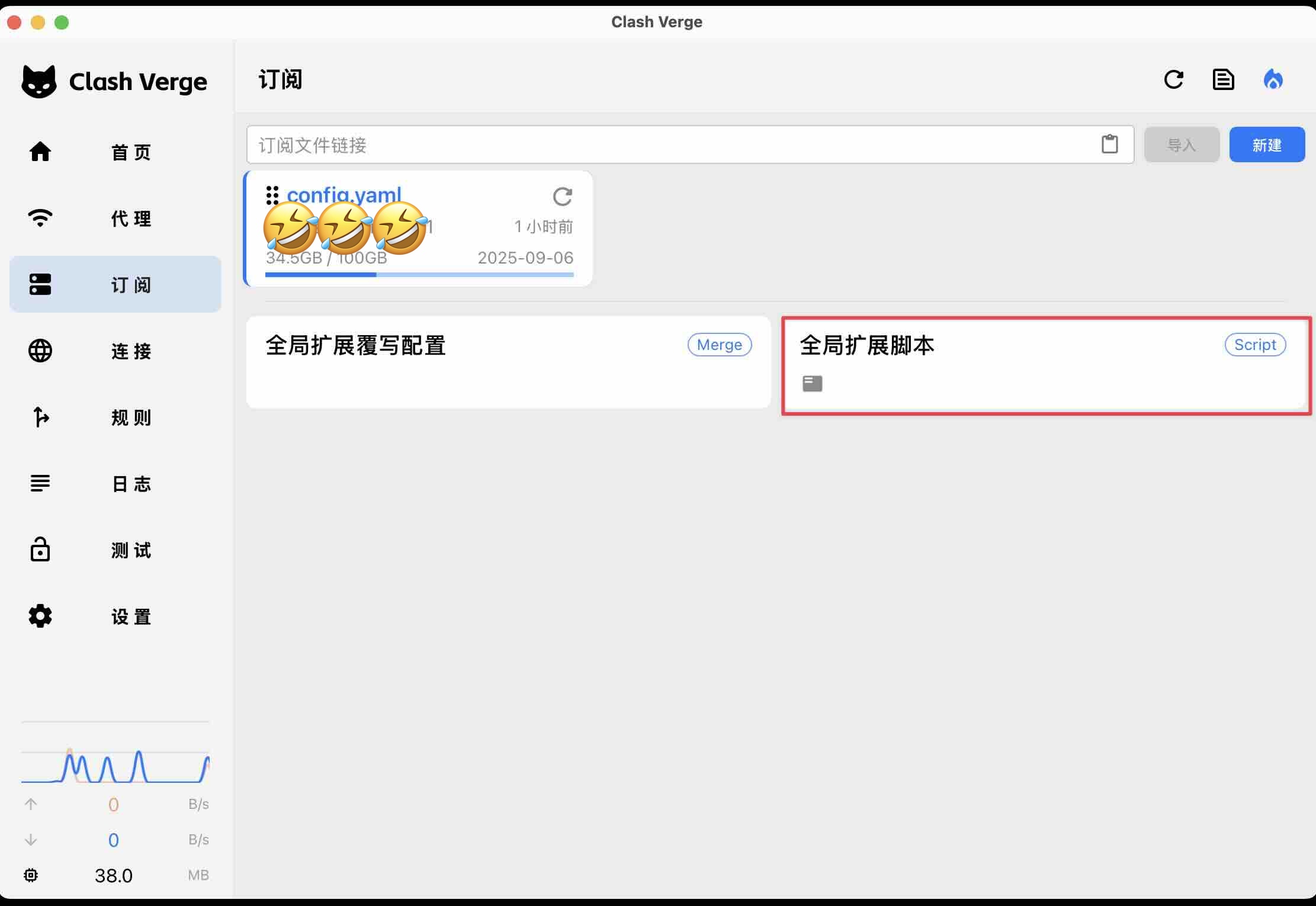Click the Script tag badge
The height and width of the screenshot is (906, 1316).
tap(1255, 345)
